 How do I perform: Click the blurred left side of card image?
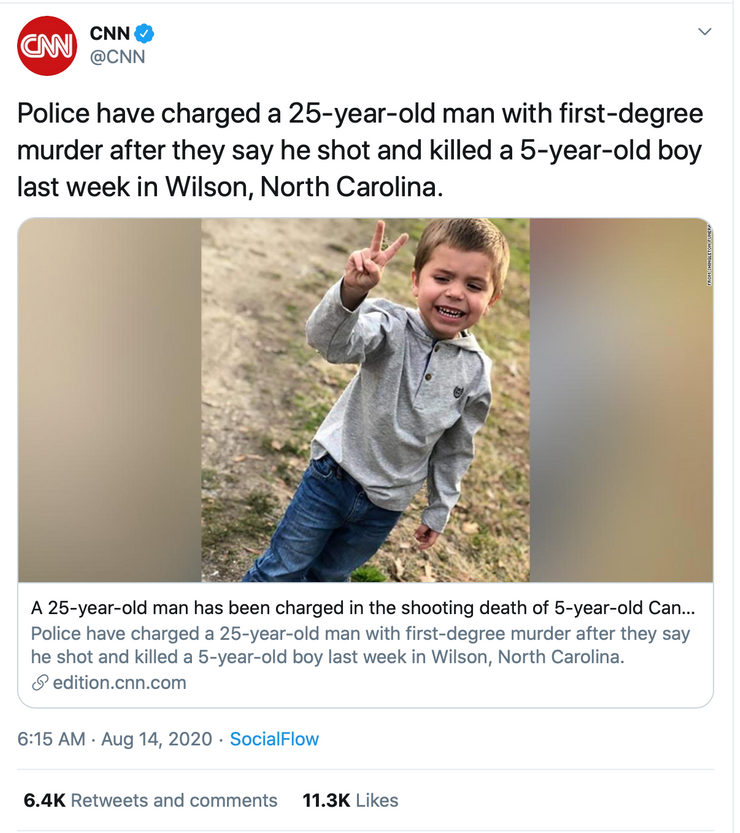pyautogui.click(x=110, y=400)
